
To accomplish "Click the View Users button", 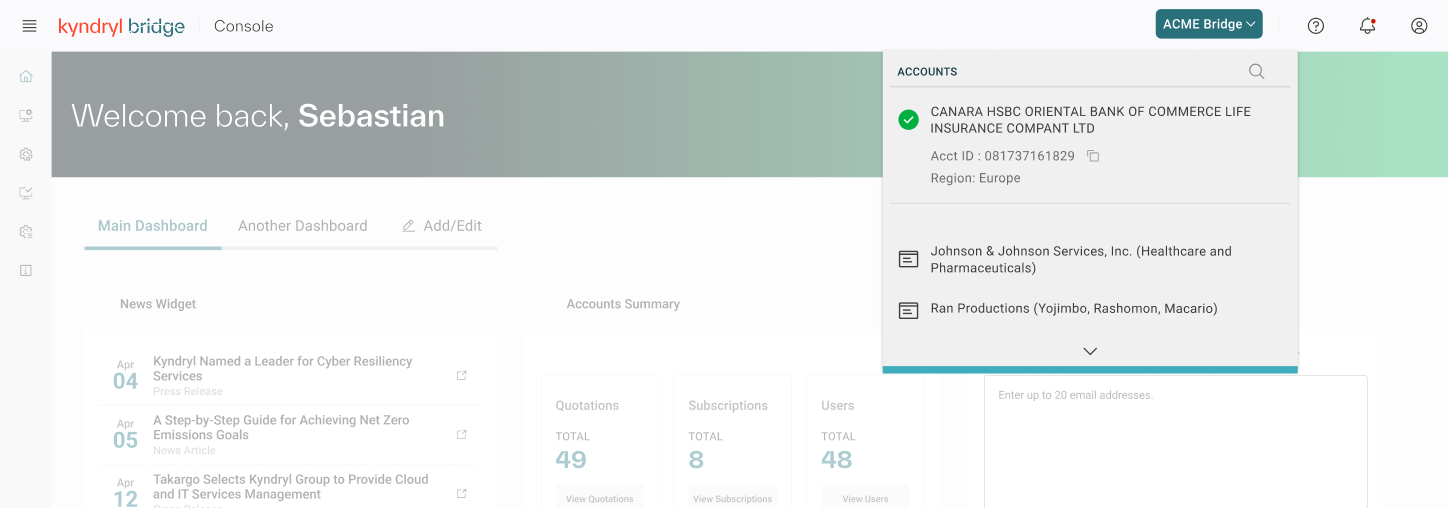I will (865, 498).
